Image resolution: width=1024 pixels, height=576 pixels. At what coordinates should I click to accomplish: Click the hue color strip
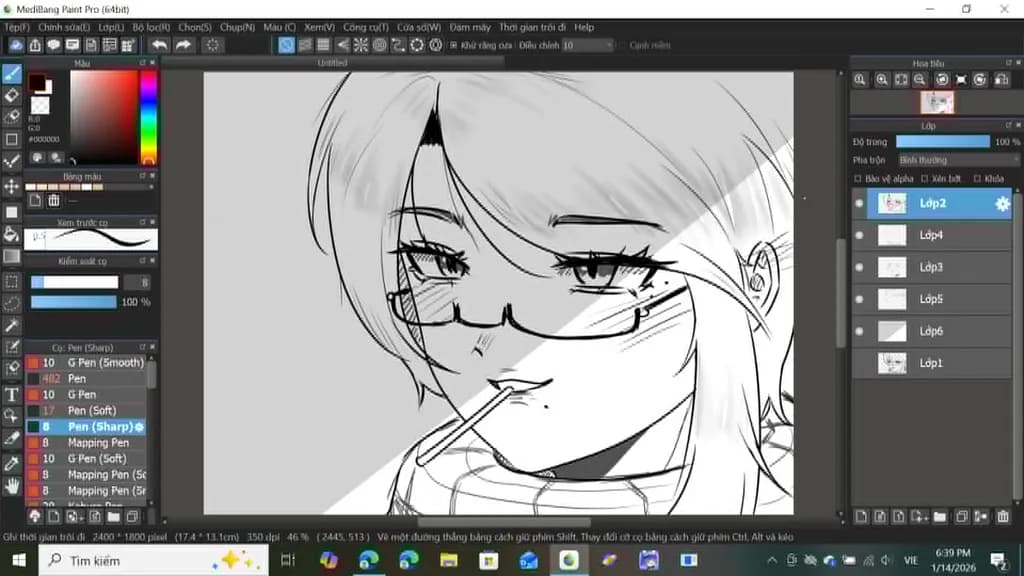point(148,117)
